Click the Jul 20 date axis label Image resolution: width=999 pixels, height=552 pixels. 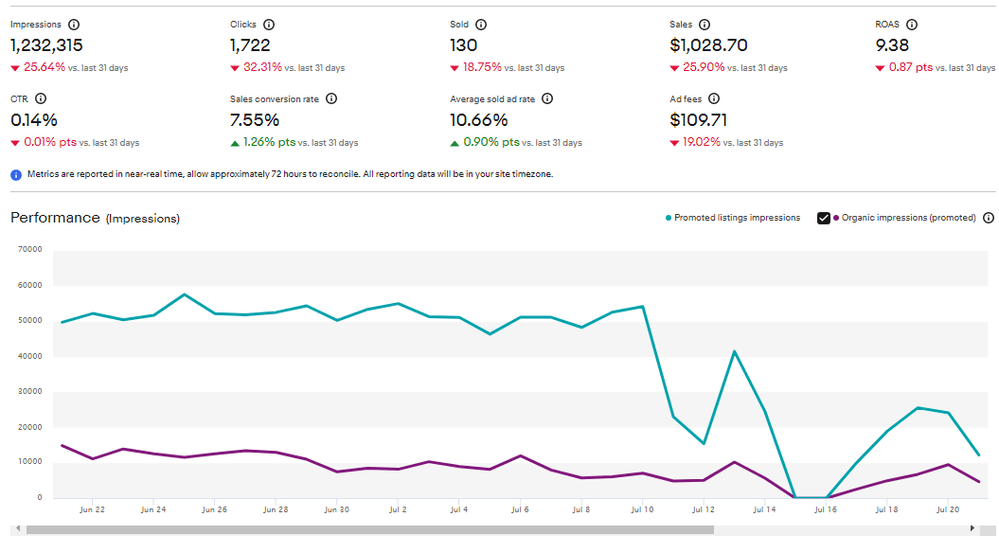(948, 510)
